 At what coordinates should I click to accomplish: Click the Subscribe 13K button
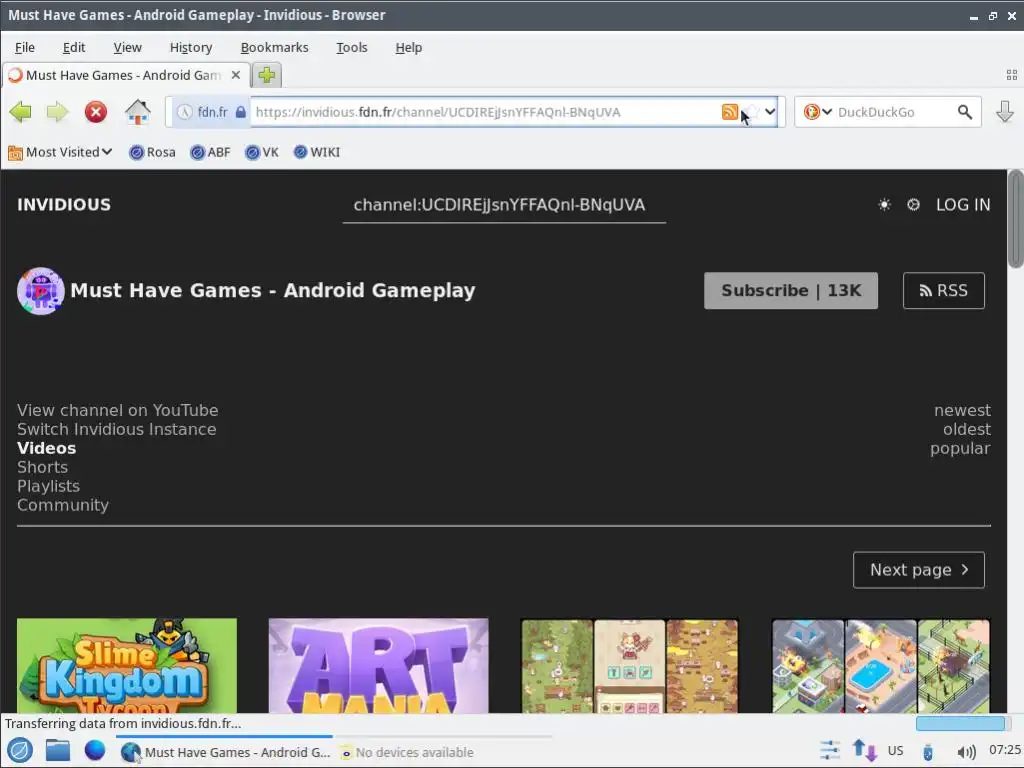pos(791,291)
